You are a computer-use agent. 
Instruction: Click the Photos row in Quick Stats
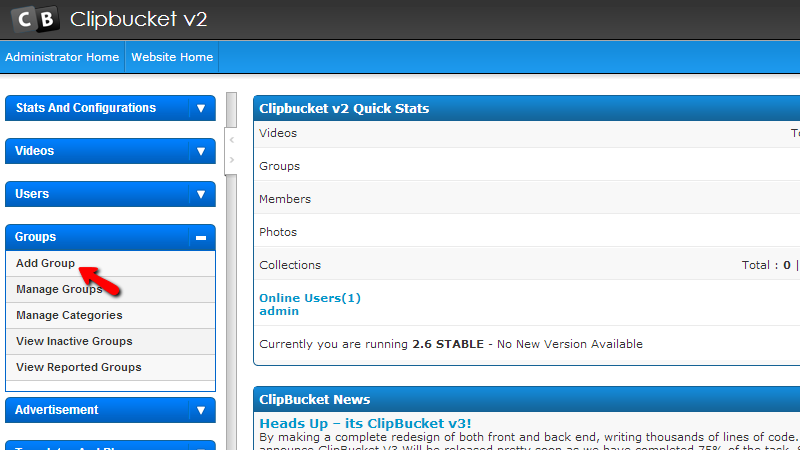tap(527, 231)
